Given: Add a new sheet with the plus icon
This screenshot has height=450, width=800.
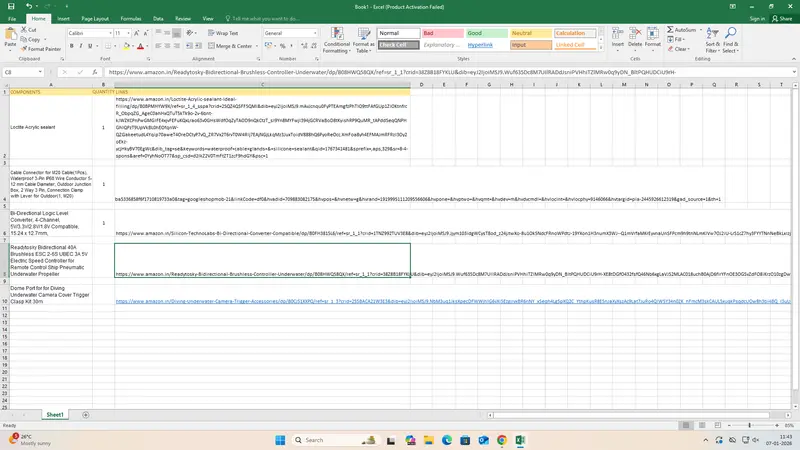Looking at the screenshot, I should (x=86, y=415).
